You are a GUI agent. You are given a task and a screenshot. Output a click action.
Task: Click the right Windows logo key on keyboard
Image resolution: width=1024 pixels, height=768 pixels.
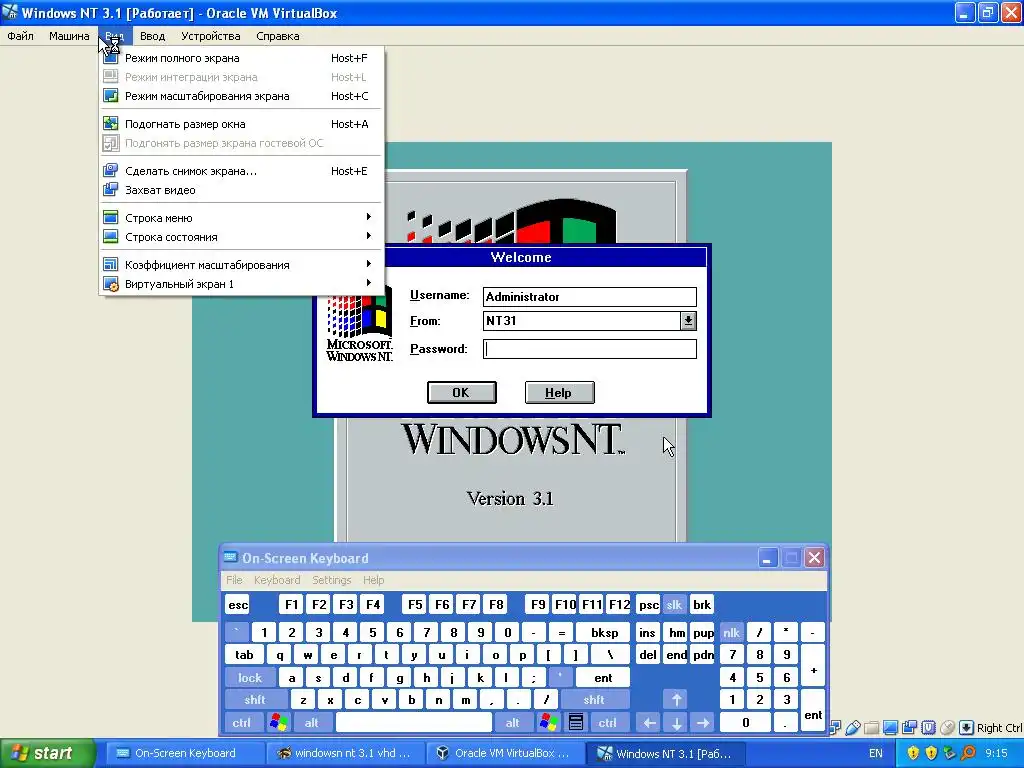click(549, 722)
